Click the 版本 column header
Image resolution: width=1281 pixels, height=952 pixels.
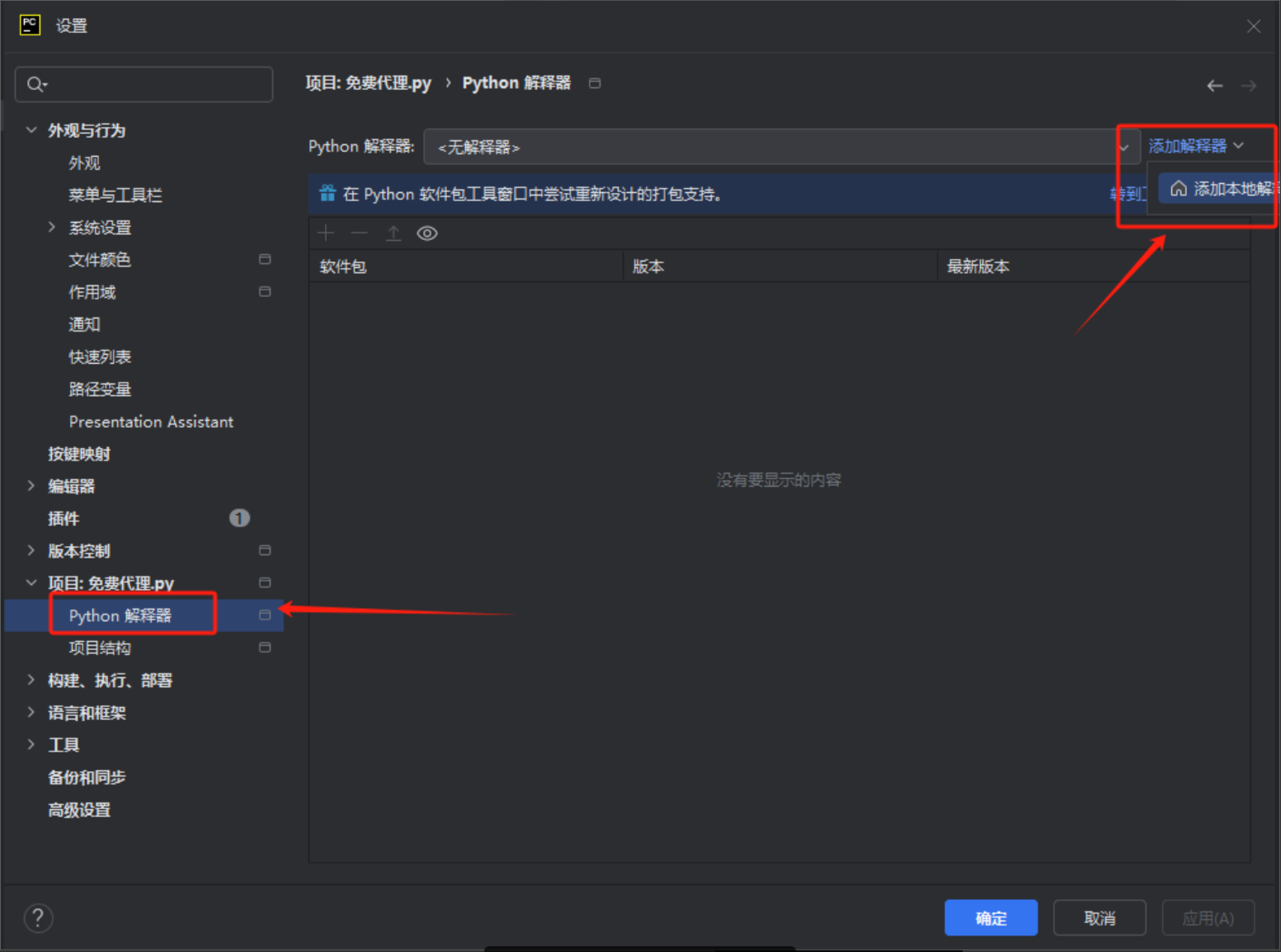click(780, 266)
